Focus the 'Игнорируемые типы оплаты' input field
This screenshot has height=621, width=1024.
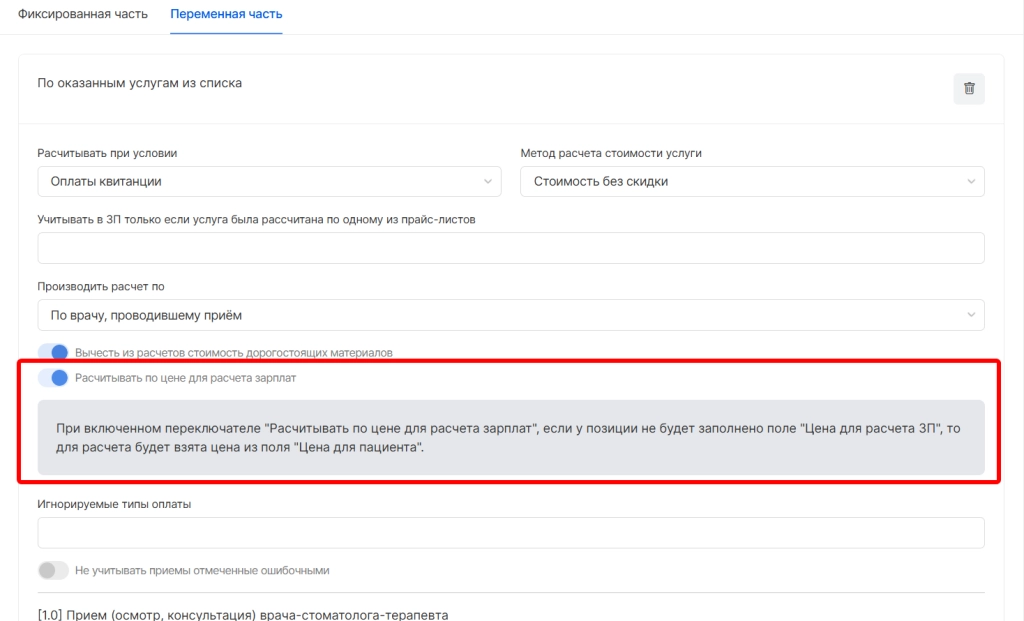510,532
